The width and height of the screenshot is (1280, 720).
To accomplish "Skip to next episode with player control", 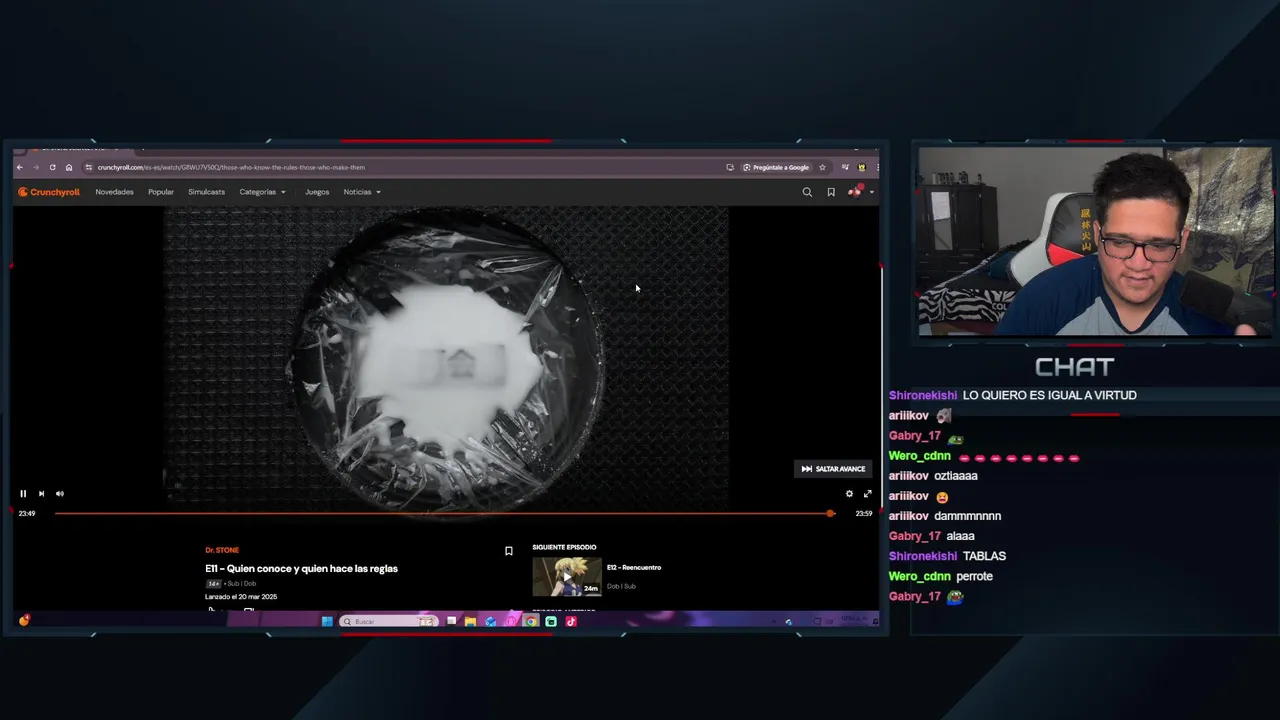I will click(41, 493).
